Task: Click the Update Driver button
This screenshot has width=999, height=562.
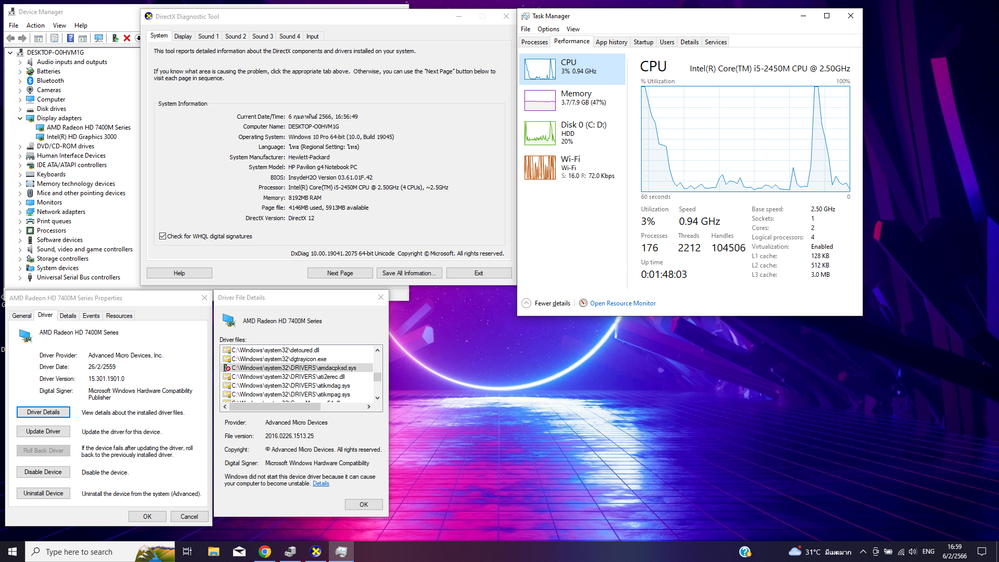Action: [43, 432]
